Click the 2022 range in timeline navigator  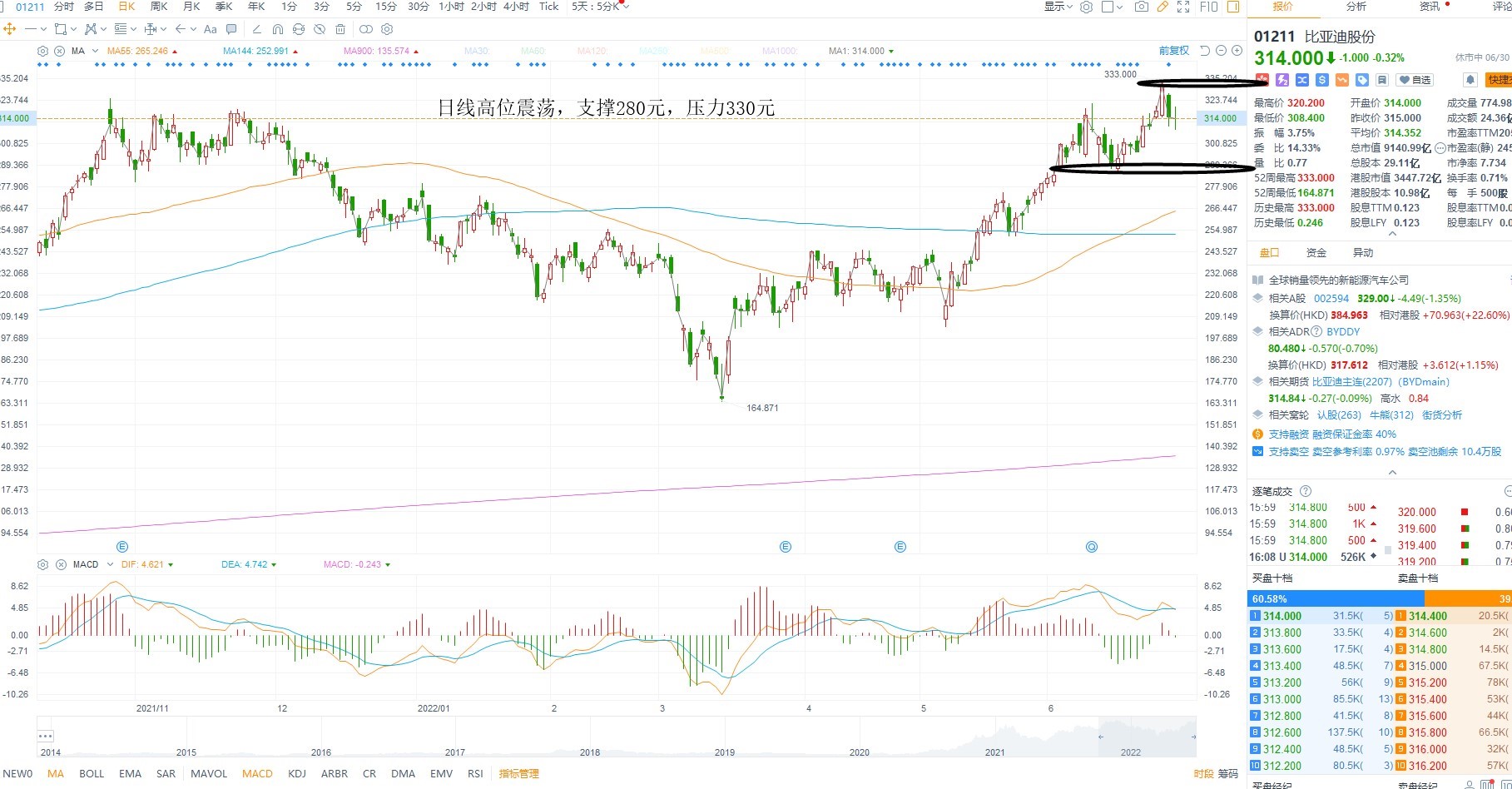[x=1131, y=752]
